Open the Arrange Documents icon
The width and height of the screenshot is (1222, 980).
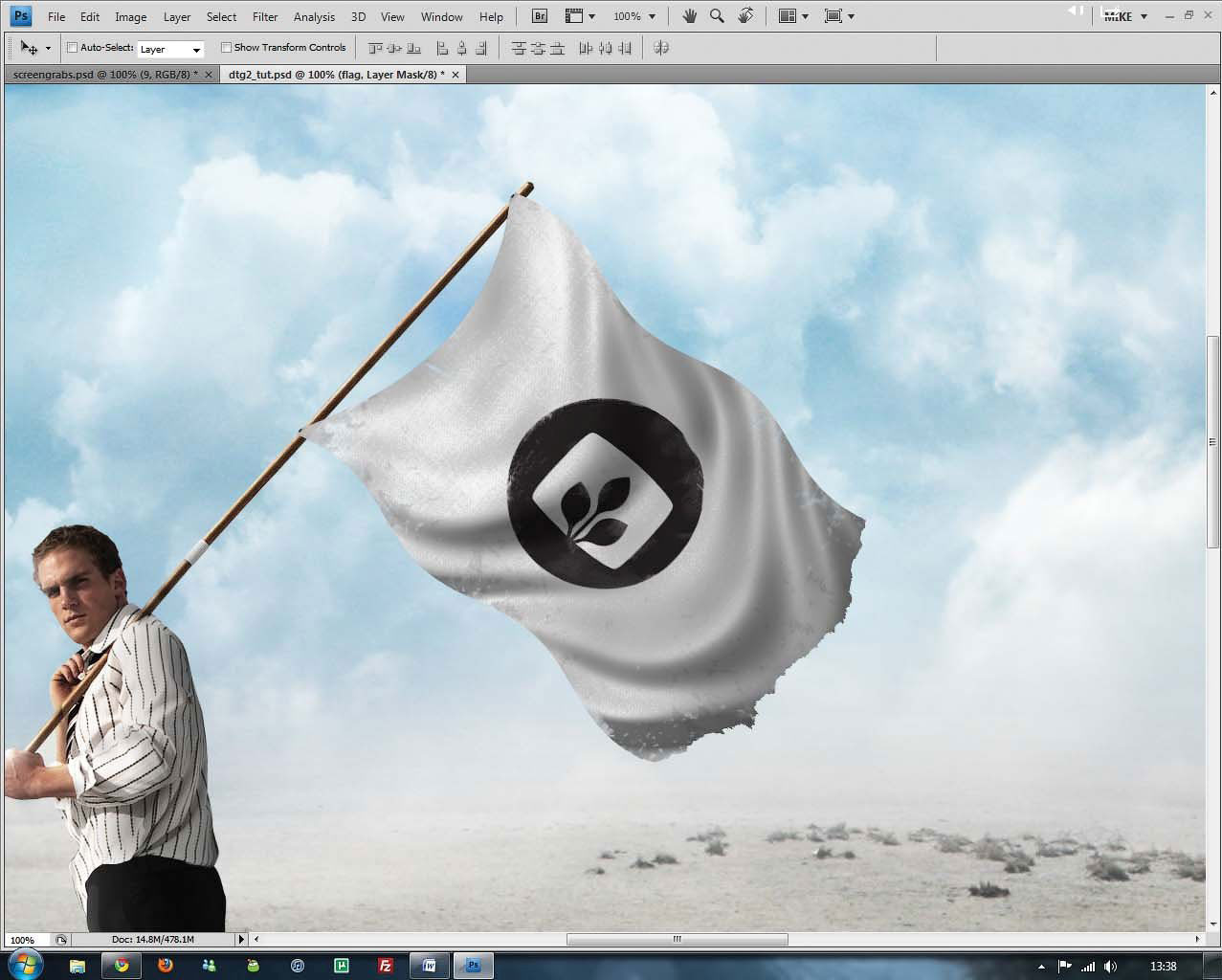(x=788, y=16)
